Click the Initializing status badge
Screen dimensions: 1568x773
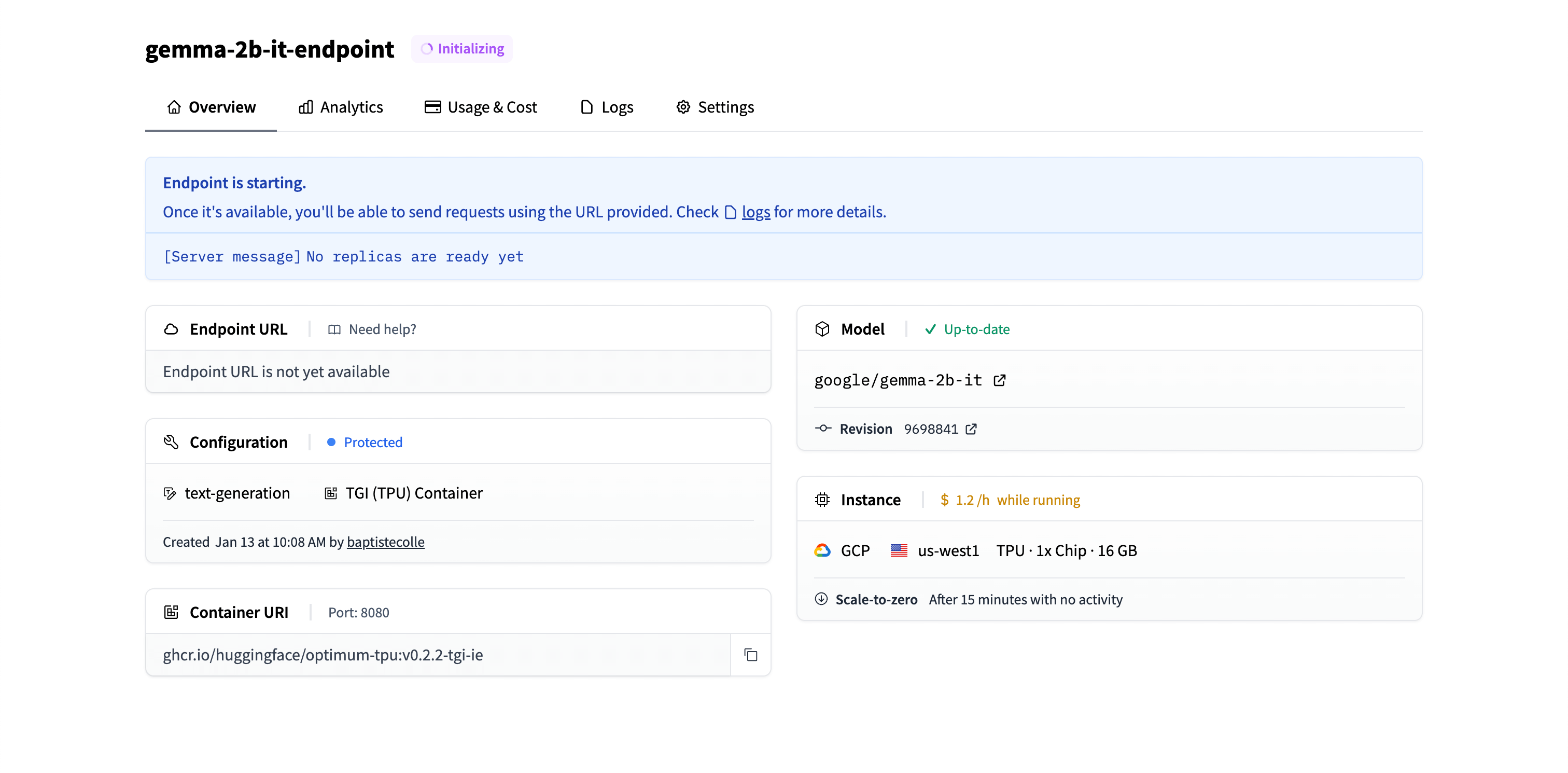(462, 49)
